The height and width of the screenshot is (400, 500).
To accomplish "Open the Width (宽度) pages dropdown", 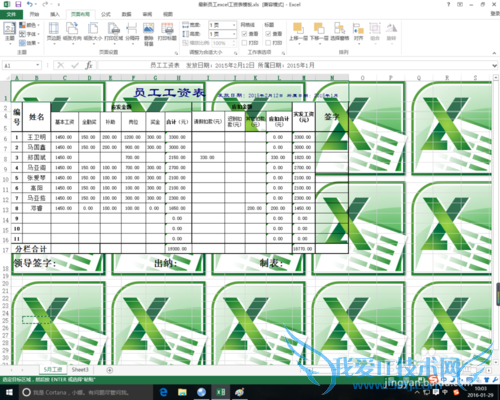I will pyautogui.click(x=234, y=25).
